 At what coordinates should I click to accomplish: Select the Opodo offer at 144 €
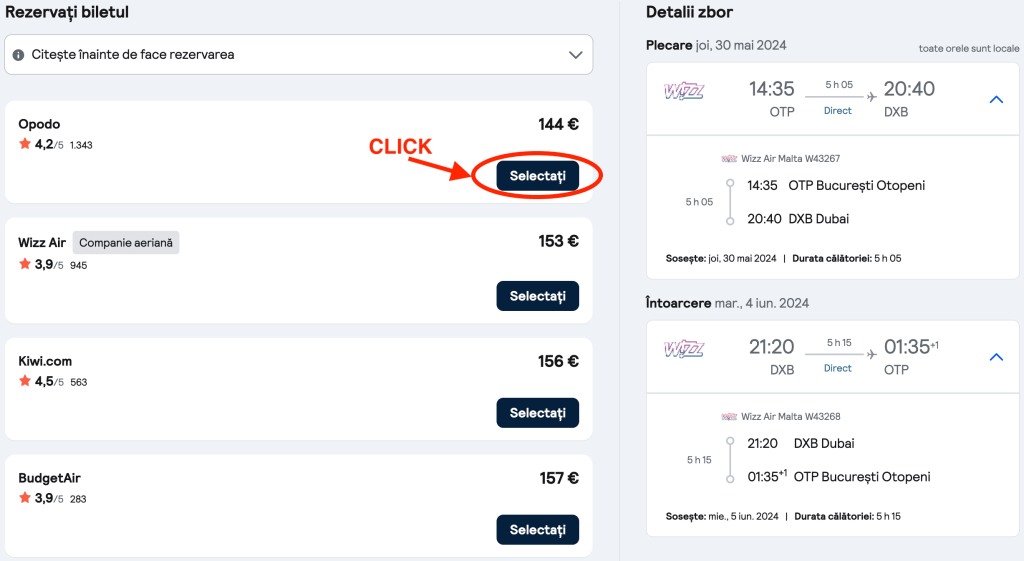tap(537, 176)
